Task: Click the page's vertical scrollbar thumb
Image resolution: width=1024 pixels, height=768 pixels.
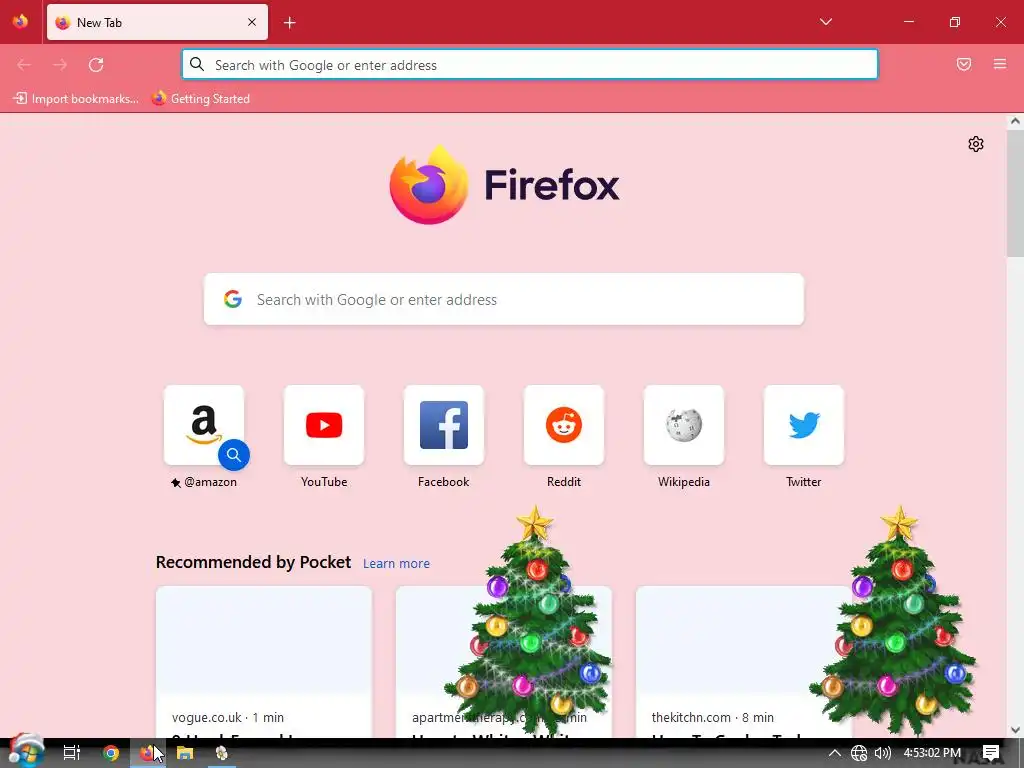Action: pos(1015,193)
